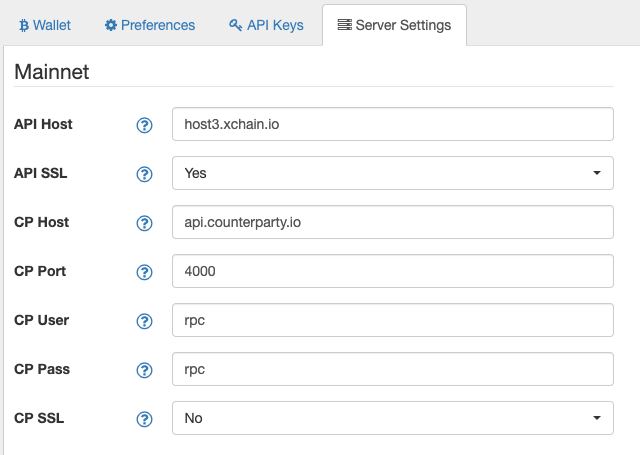Click the Bitcoin icon on Wallet tab

(24, 25)
